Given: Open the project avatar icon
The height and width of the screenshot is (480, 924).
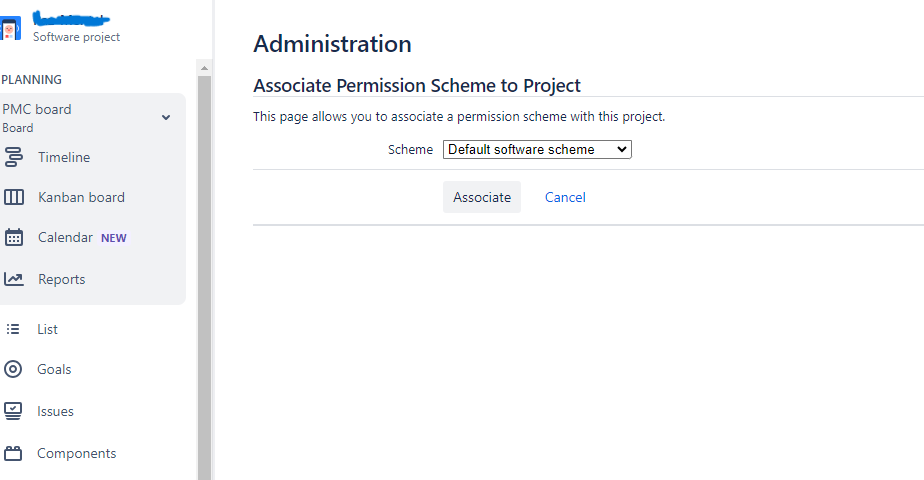Looking at the screenshot, I should 10,28.
